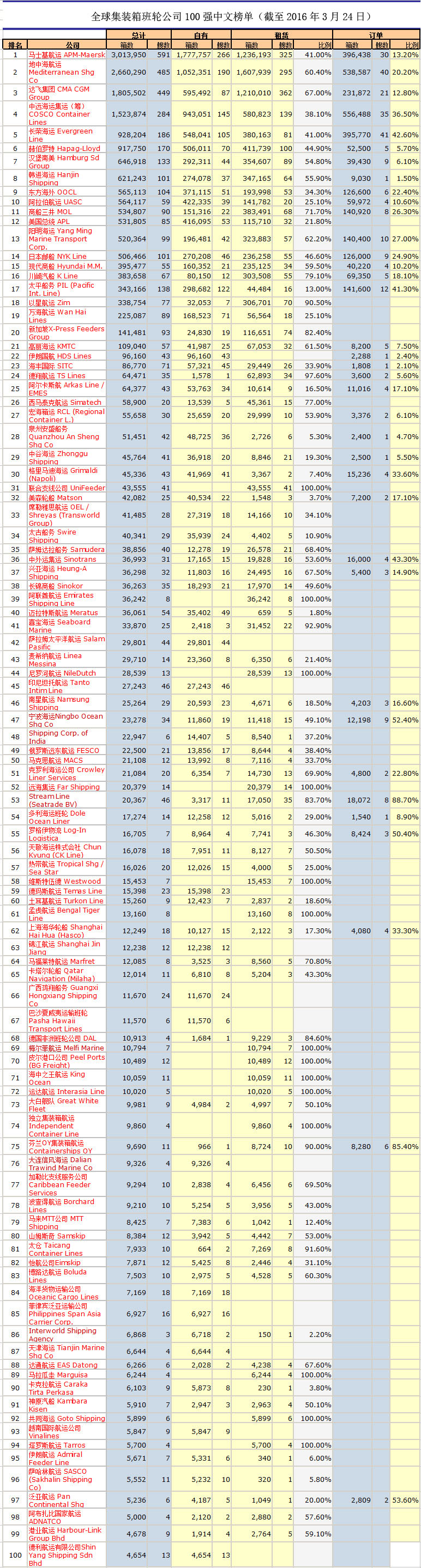Select '山姆斯奇 Samskip' company name
Screen dimensions: 421x1568
click(57, 1236)
